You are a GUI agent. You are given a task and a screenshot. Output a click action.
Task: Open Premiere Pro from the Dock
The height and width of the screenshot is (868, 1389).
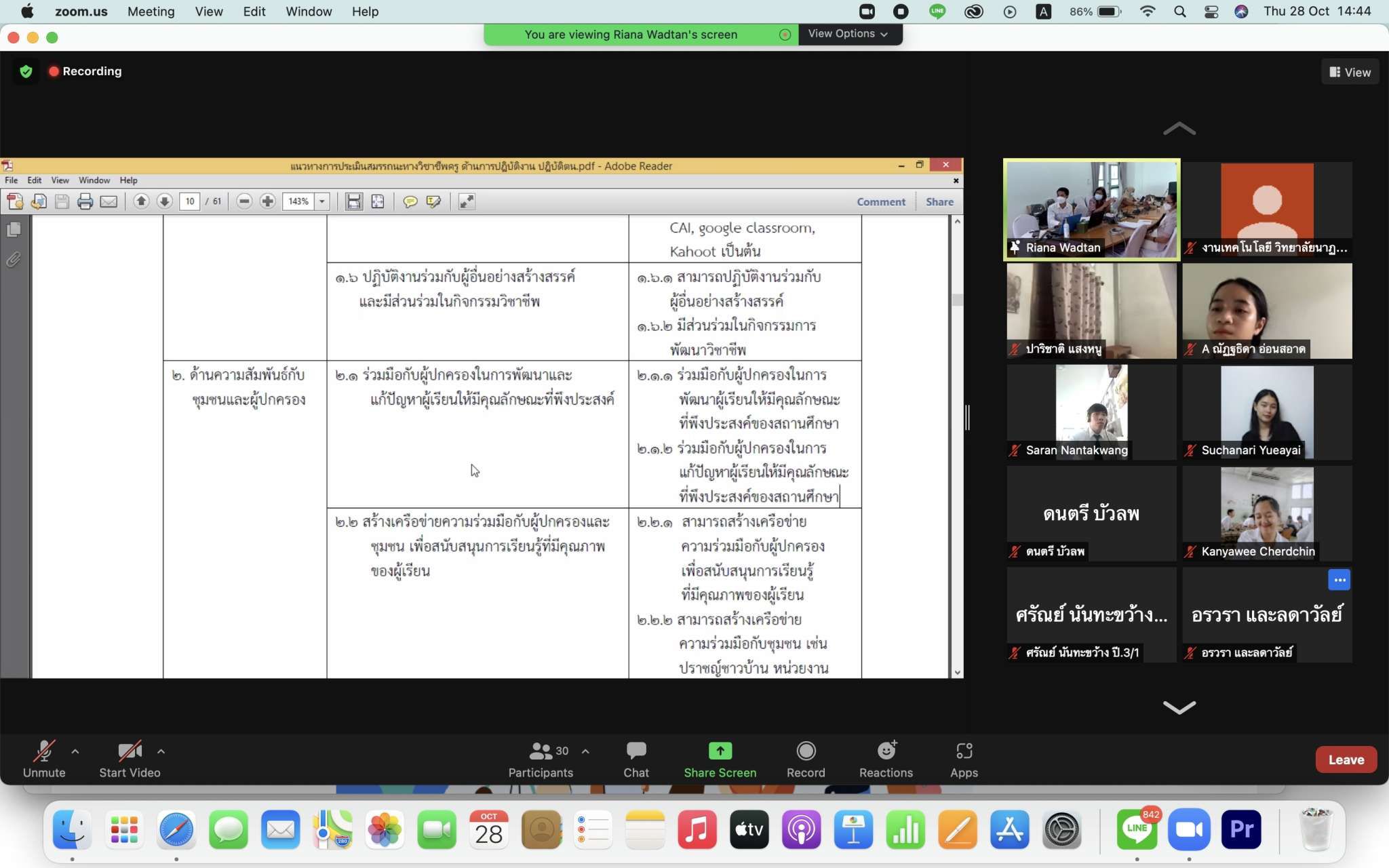1241,829
